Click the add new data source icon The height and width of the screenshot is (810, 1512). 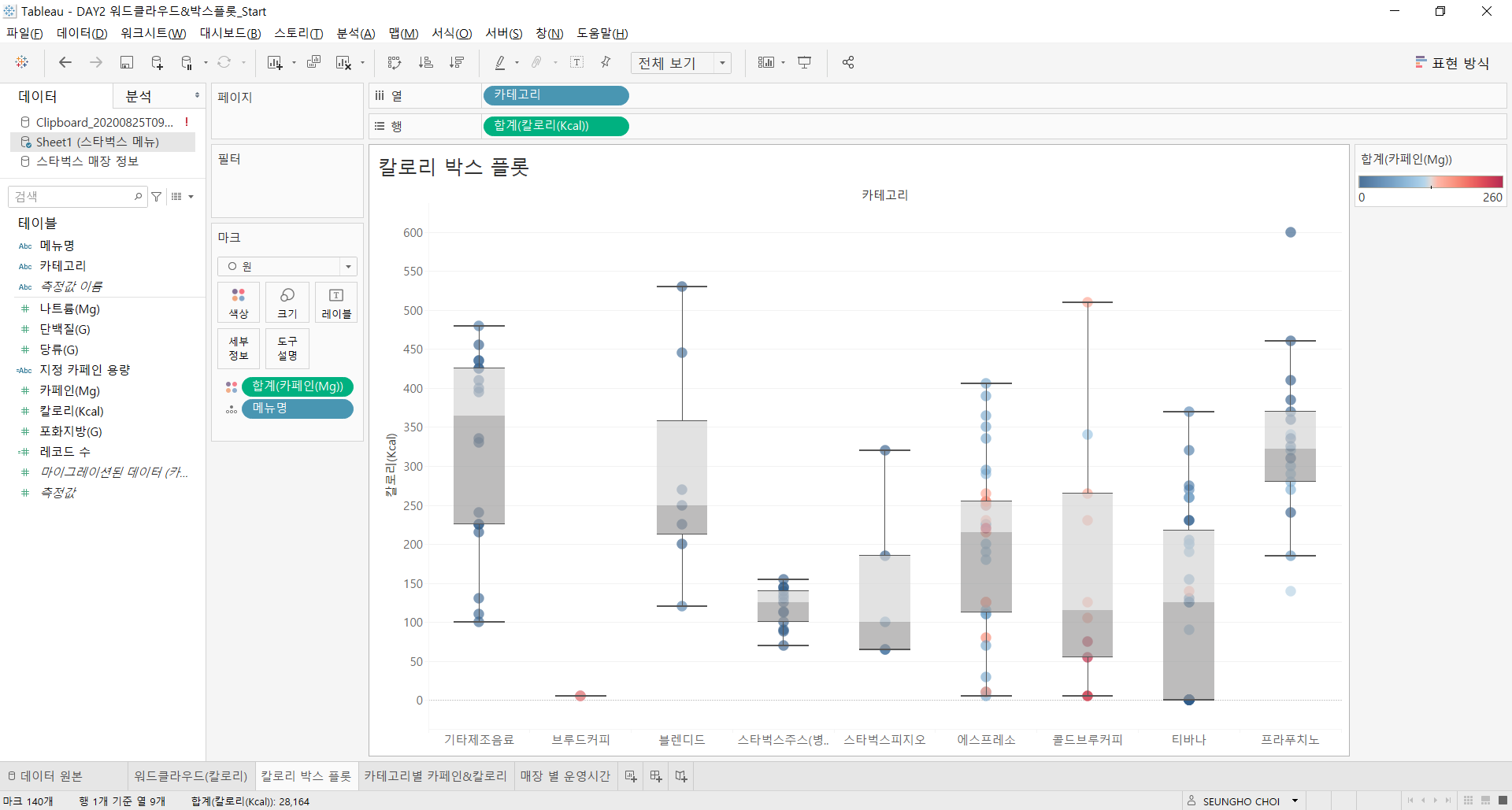(x=157, y=62)
